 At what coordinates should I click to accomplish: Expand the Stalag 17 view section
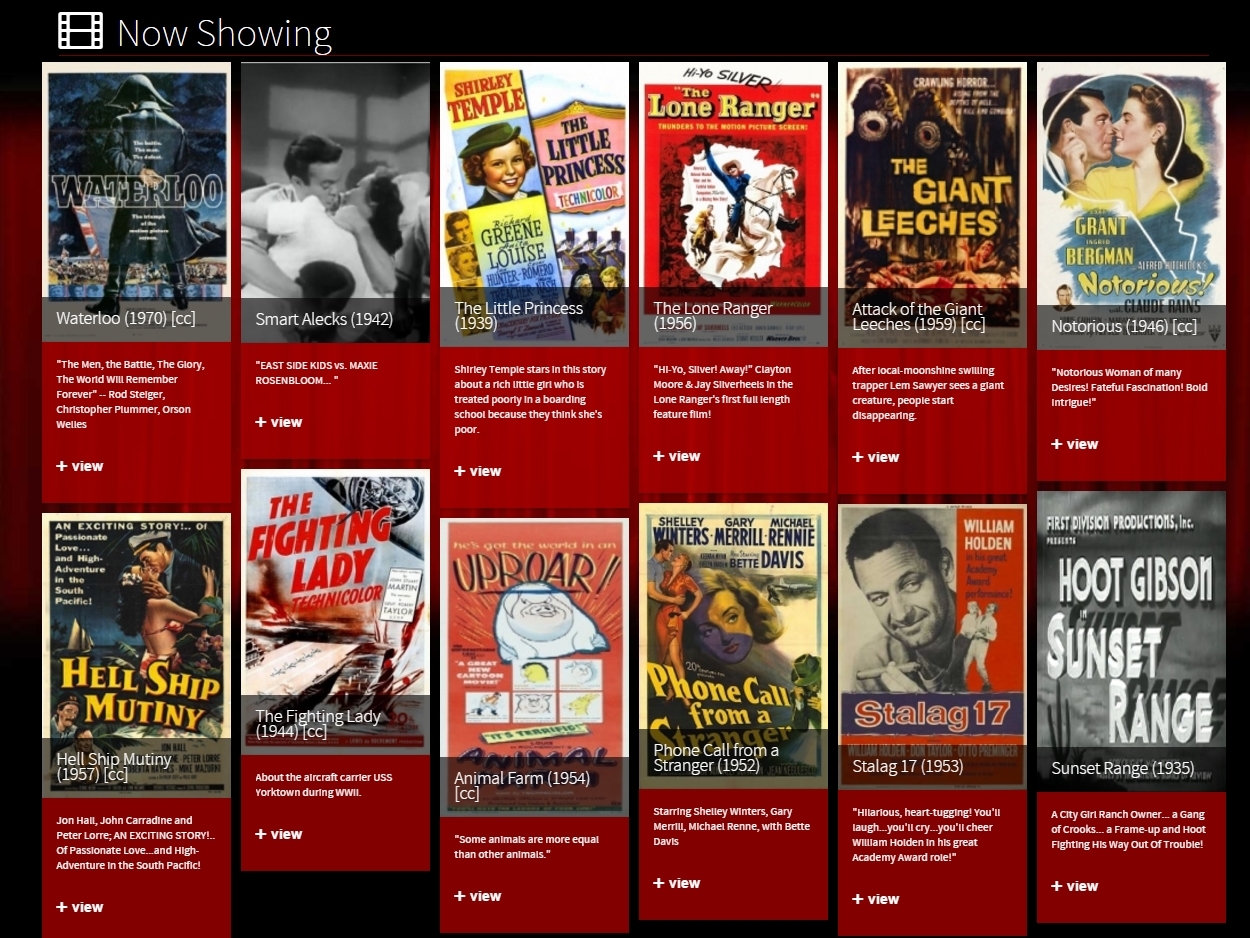876,898
